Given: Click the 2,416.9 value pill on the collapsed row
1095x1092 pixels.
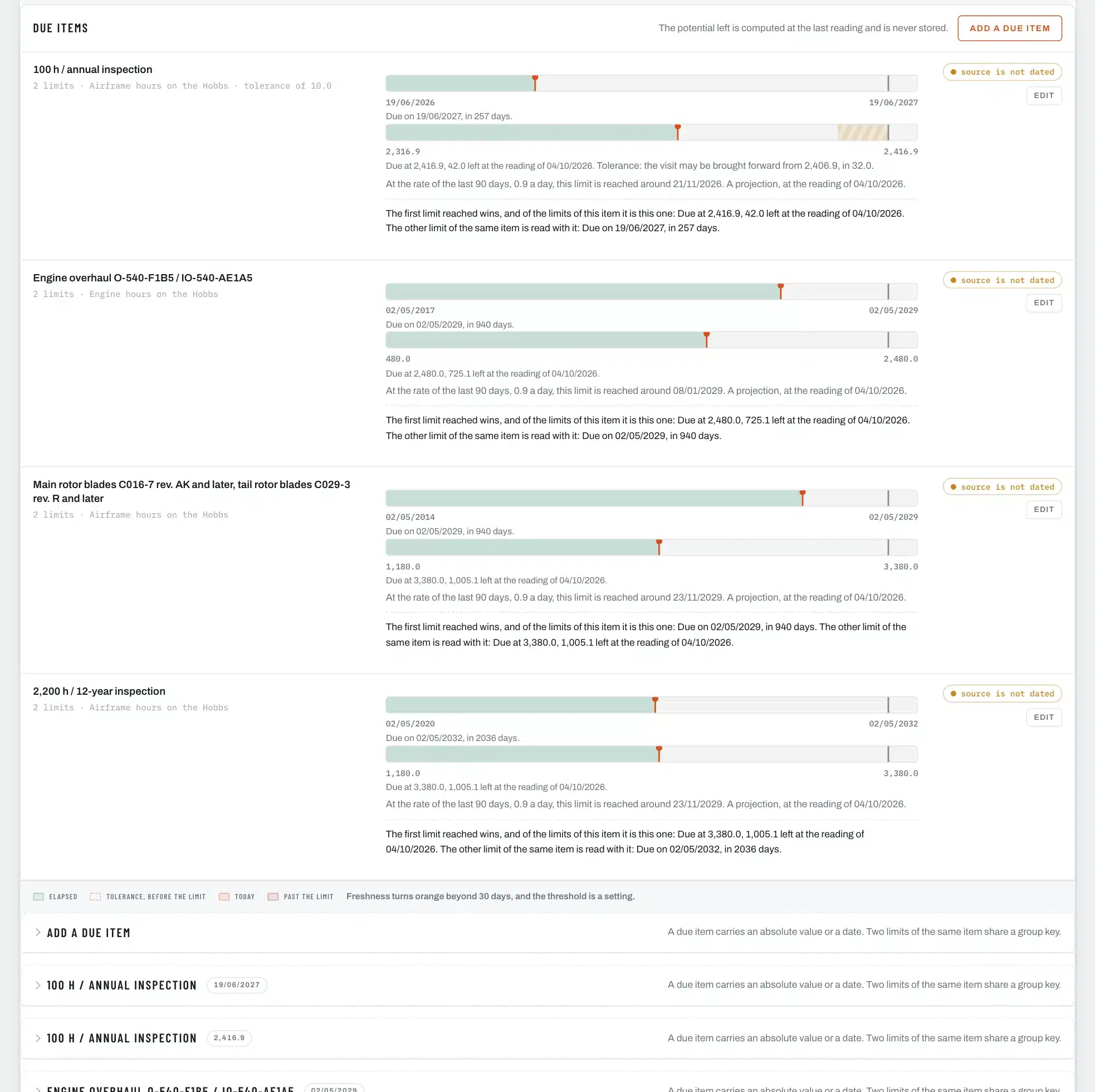Looking at the screenshot, I should (229, 1038).
